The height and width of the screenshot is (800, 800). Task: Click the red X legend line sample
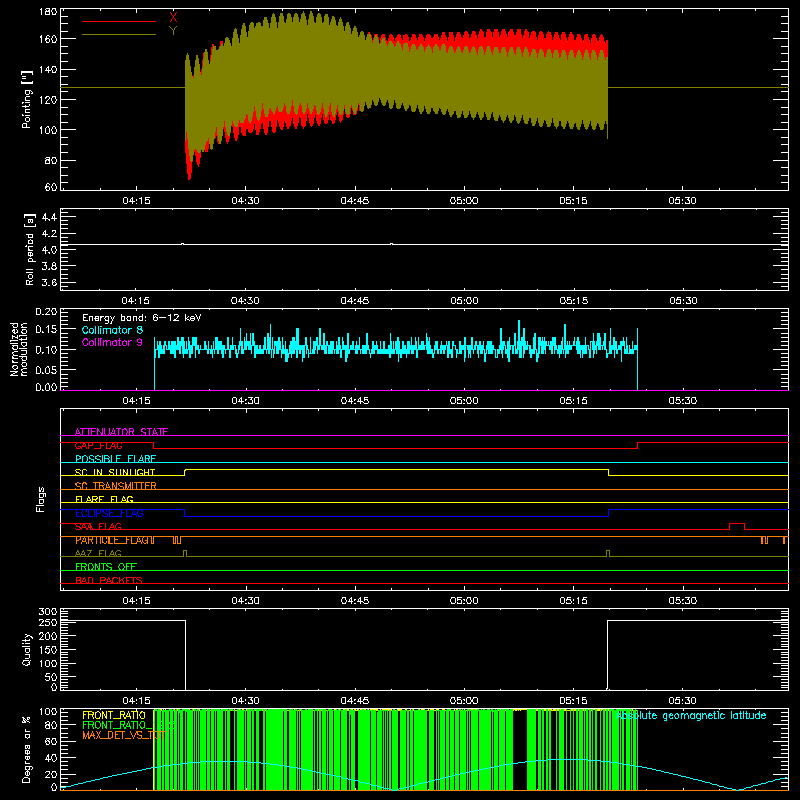(x=119, y=21)
